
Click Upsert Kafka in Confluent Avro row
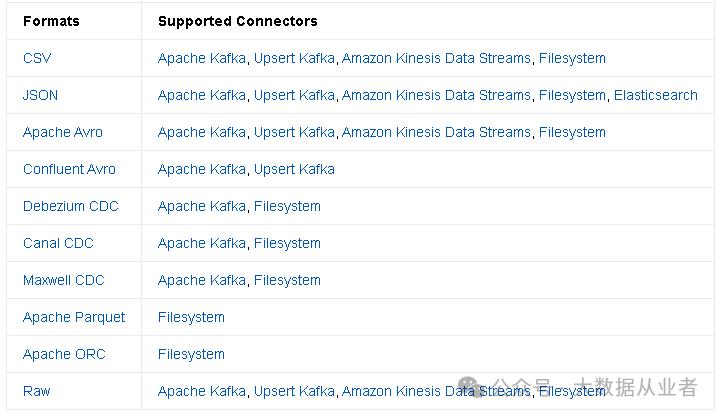[x=294, y=169]
